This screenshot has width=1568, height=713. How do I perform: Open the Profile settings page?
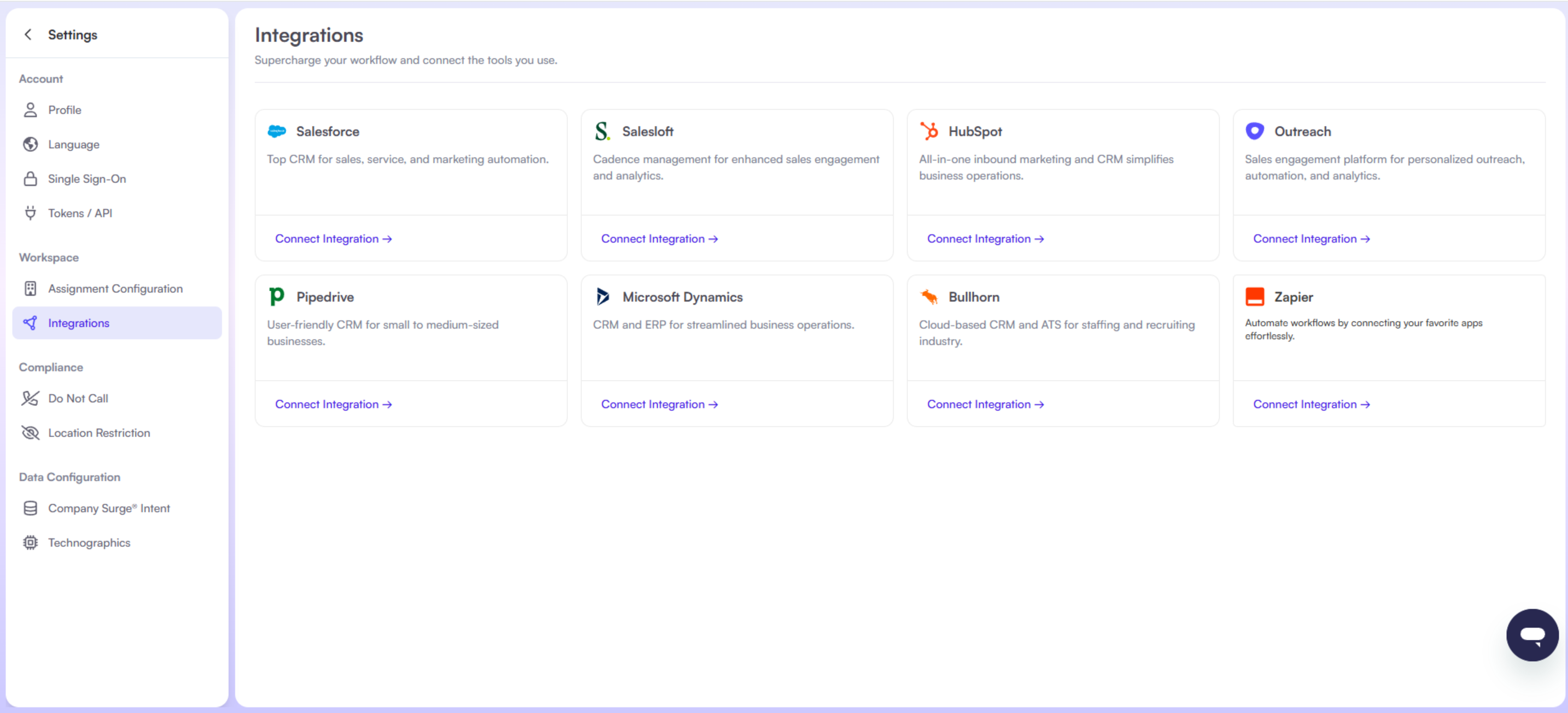click(x=64, y=110)
